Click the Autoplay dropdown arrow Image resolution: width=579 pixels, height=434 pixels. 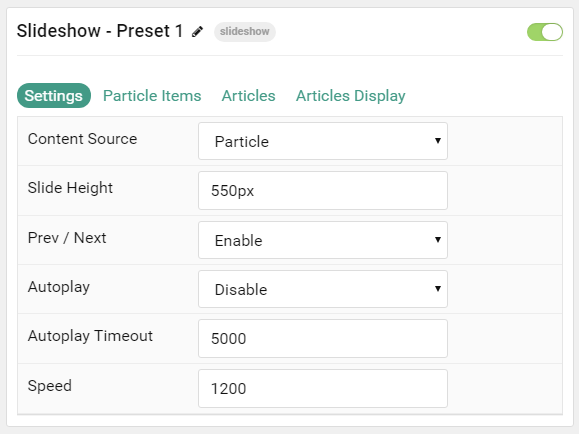click(438, 288)
